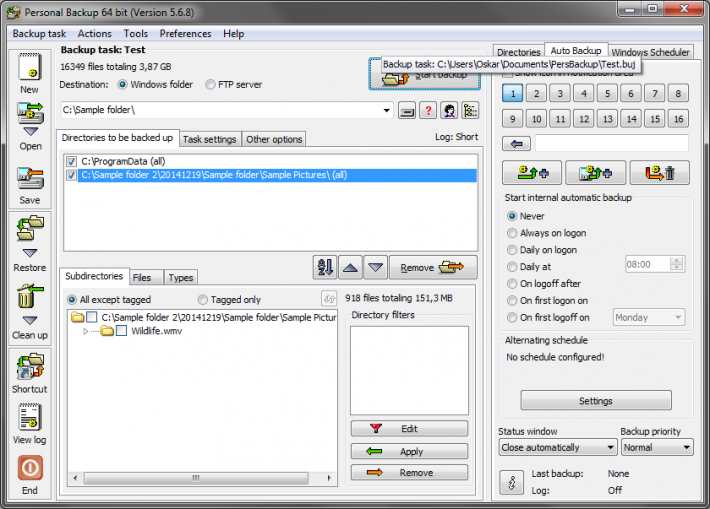Move selected directory up with arrow

350,267
